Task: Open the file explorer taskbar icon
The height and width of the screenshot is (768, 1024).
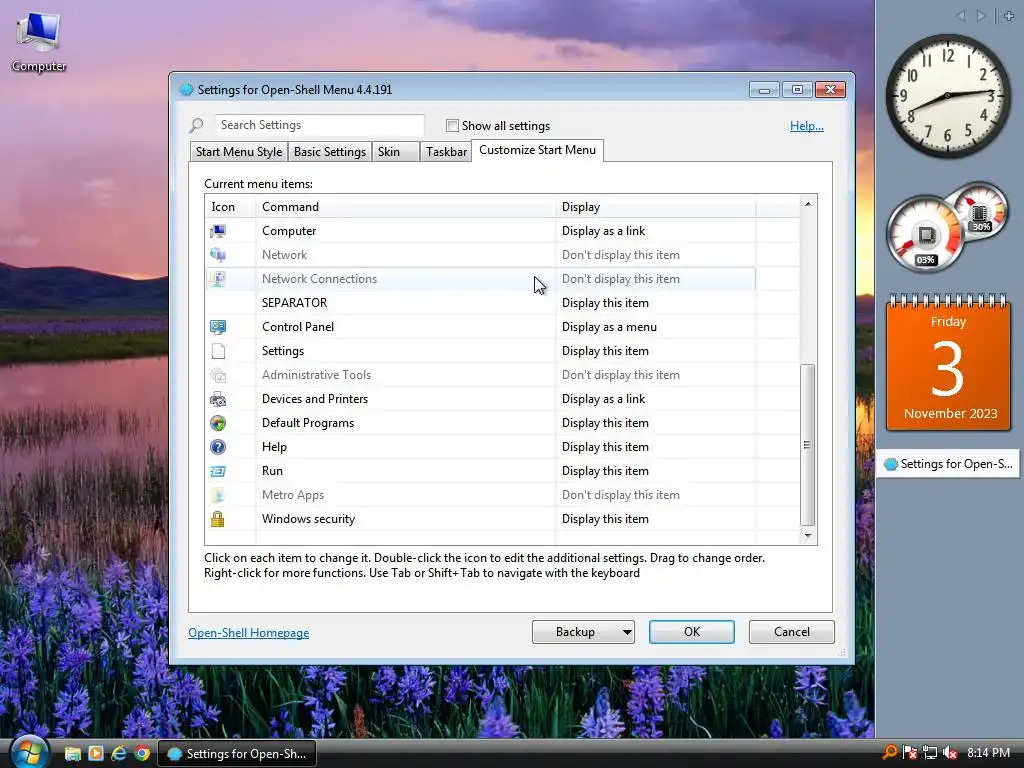Action: [x=72, y=754]
